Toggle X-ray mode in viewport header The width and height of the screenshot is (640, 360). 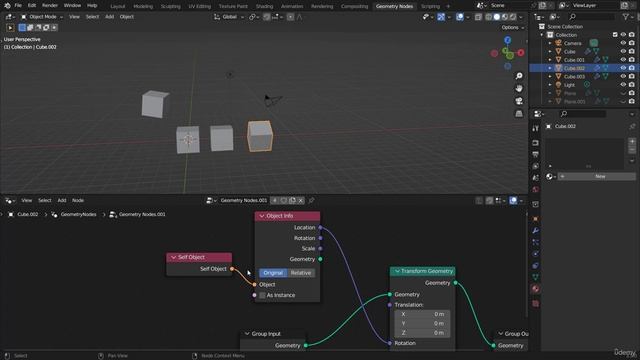478,17
